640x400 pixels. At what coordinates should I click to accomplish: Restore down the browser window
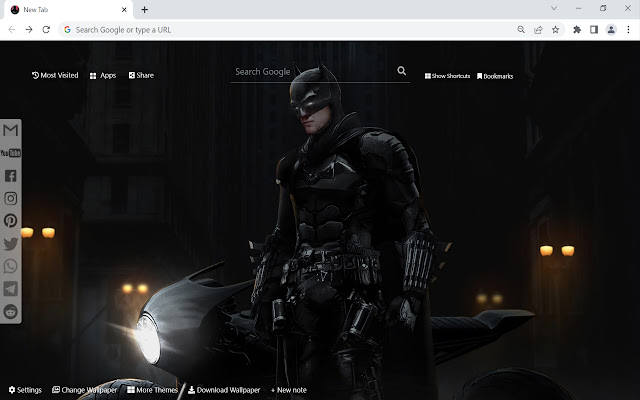[x=603, y=8]
